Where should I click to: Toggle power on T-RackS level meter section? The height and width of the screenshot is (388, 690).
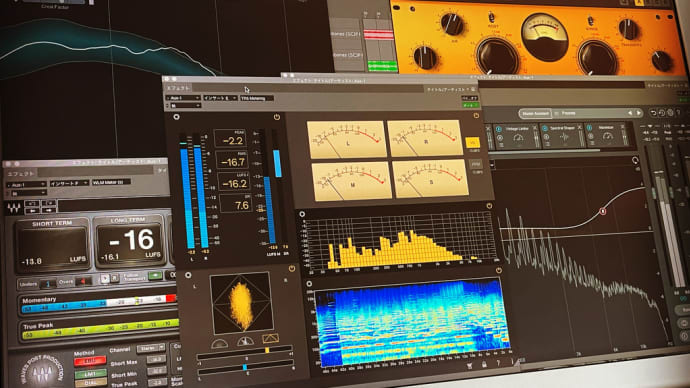click(276, 117)
